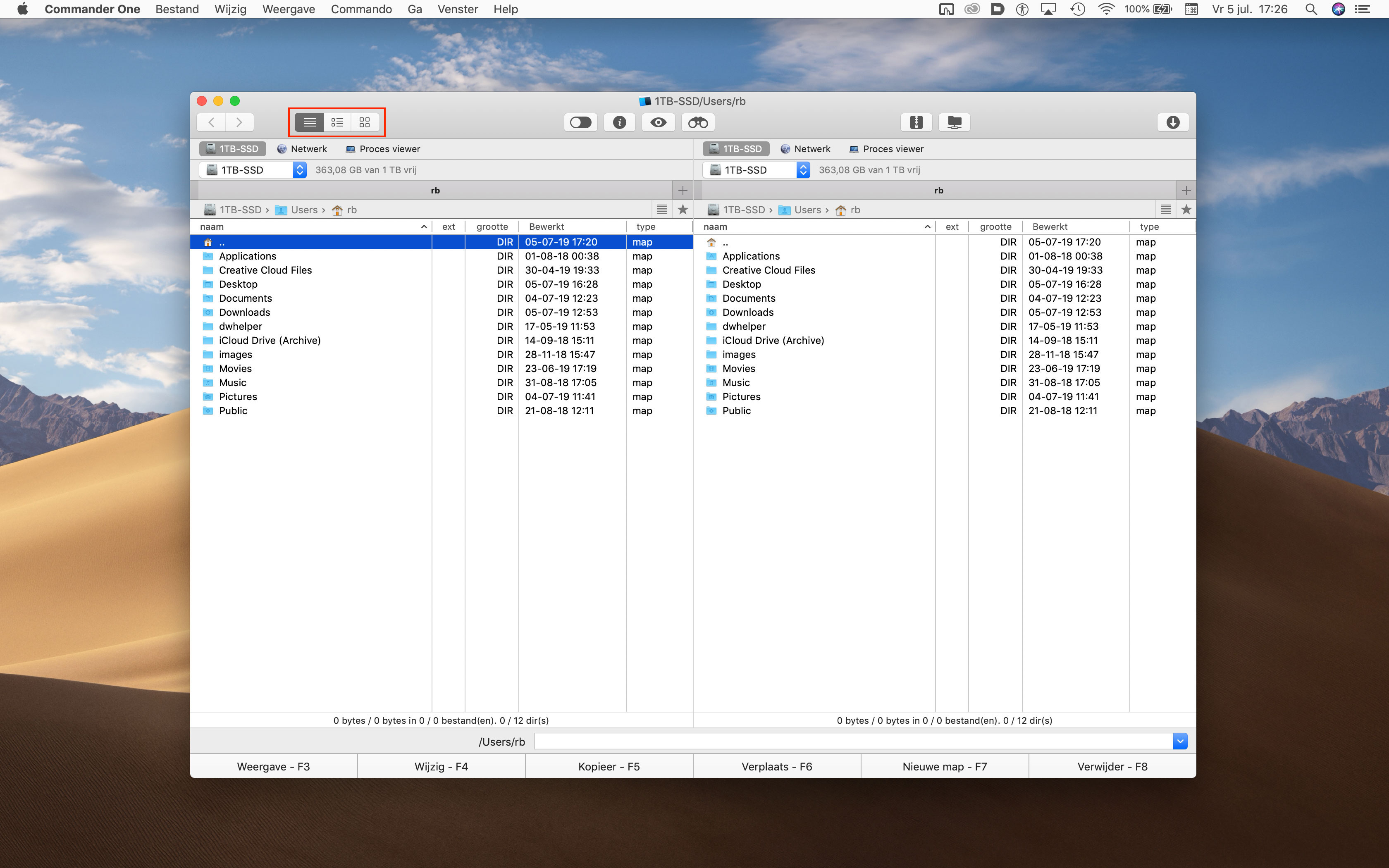
Task: Click Nieuwe map - F7 button
Action: pyautogui.click(x=945, y=766)
